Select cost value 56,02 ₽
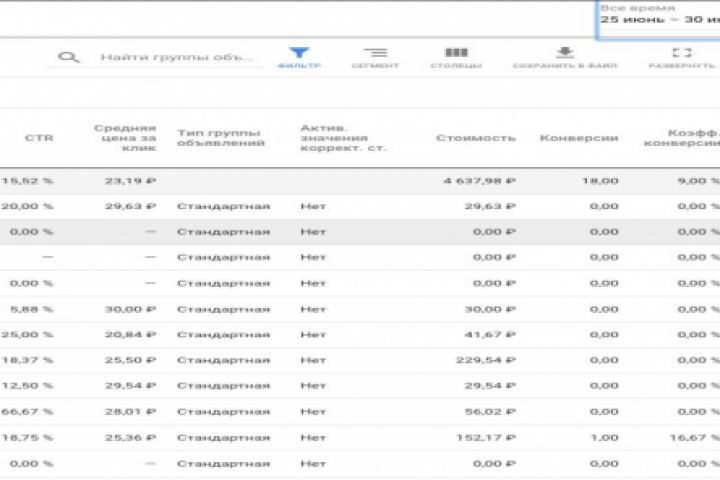 (x=490, y=412)
